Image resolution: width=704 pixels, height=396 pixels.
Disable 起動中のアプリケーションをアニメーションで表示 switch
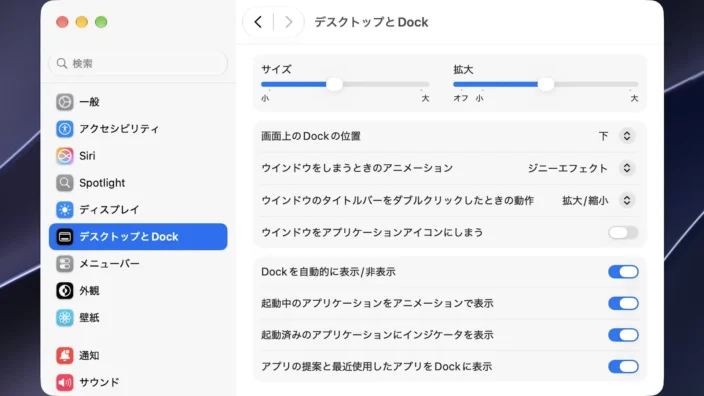coord(623,303)
